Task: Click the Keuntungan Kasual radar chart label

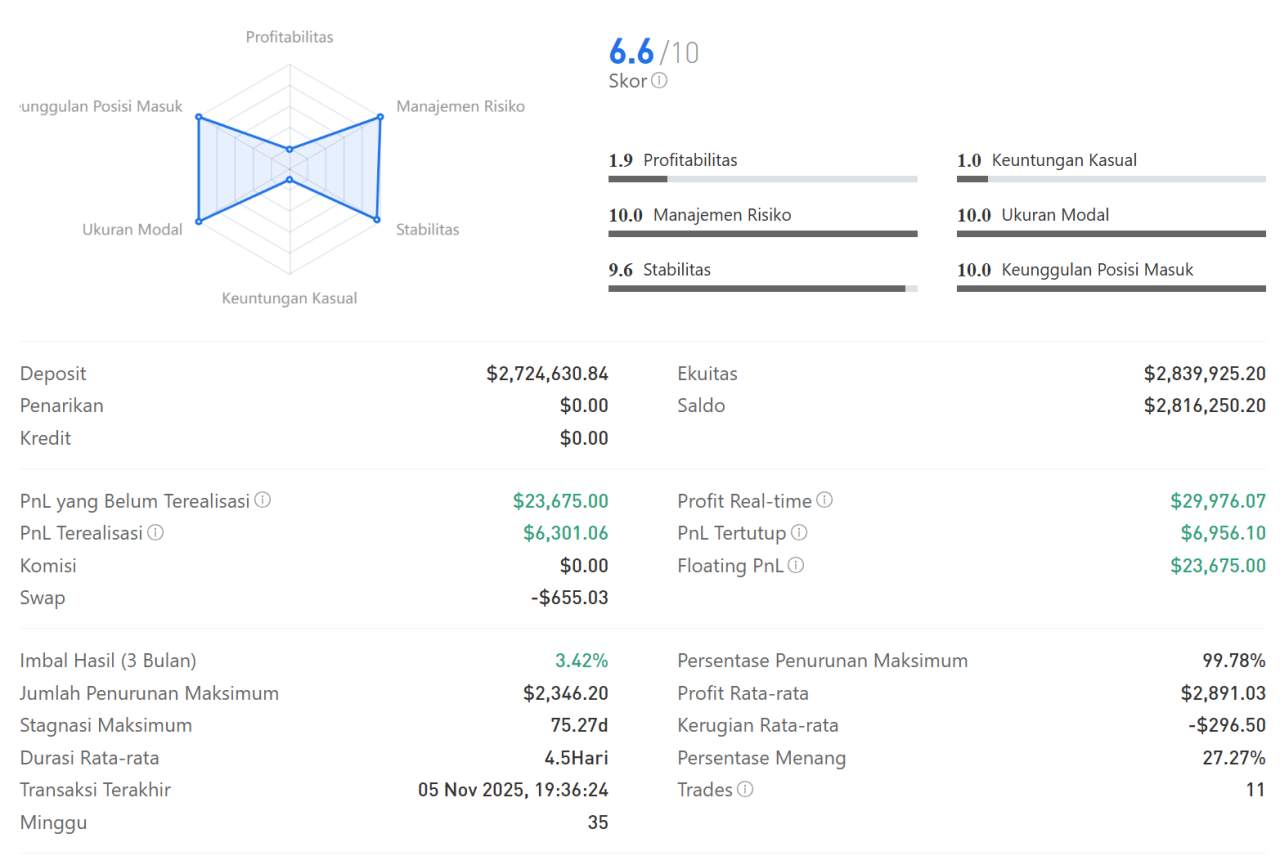Action: [289, 298]
